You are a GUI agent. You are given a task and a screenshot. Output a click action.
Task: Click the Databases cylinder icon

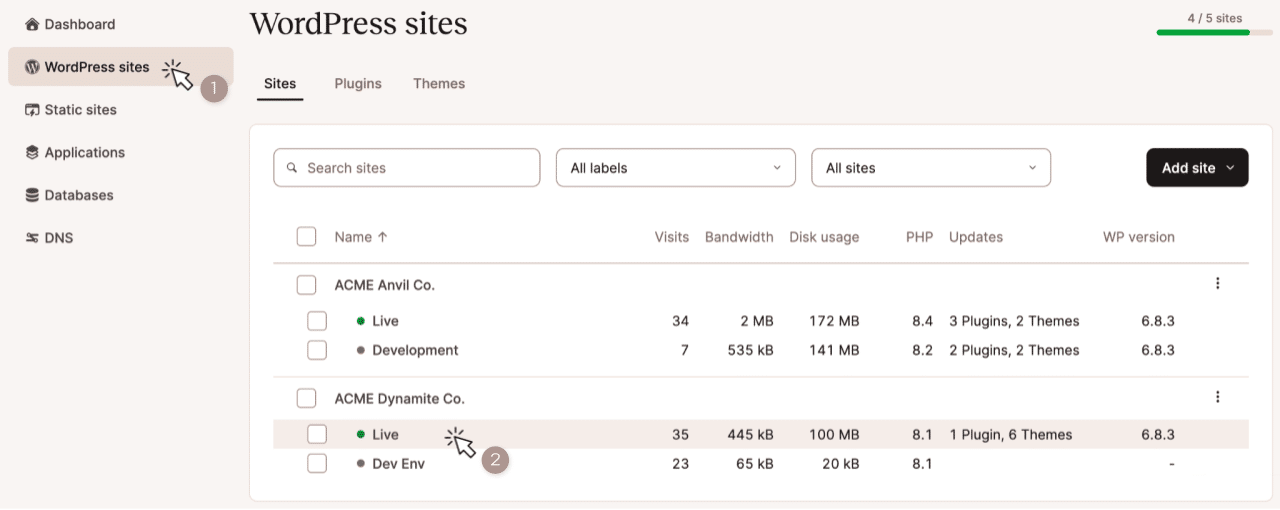click(x=32, y=196)
